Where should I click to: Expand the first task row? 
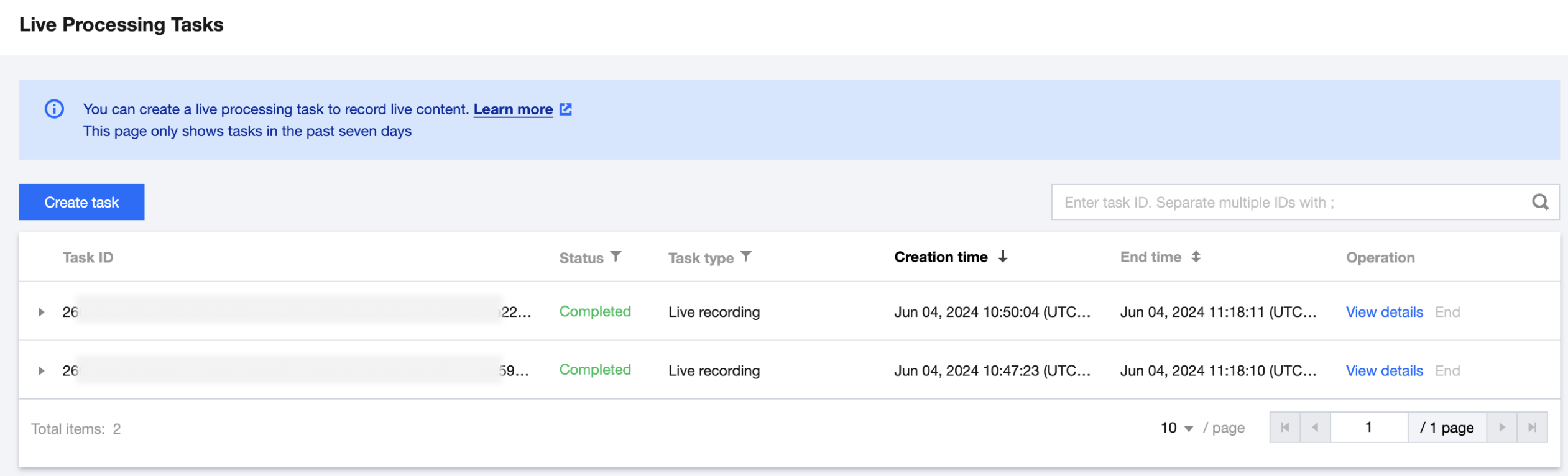tap(41, 312)
